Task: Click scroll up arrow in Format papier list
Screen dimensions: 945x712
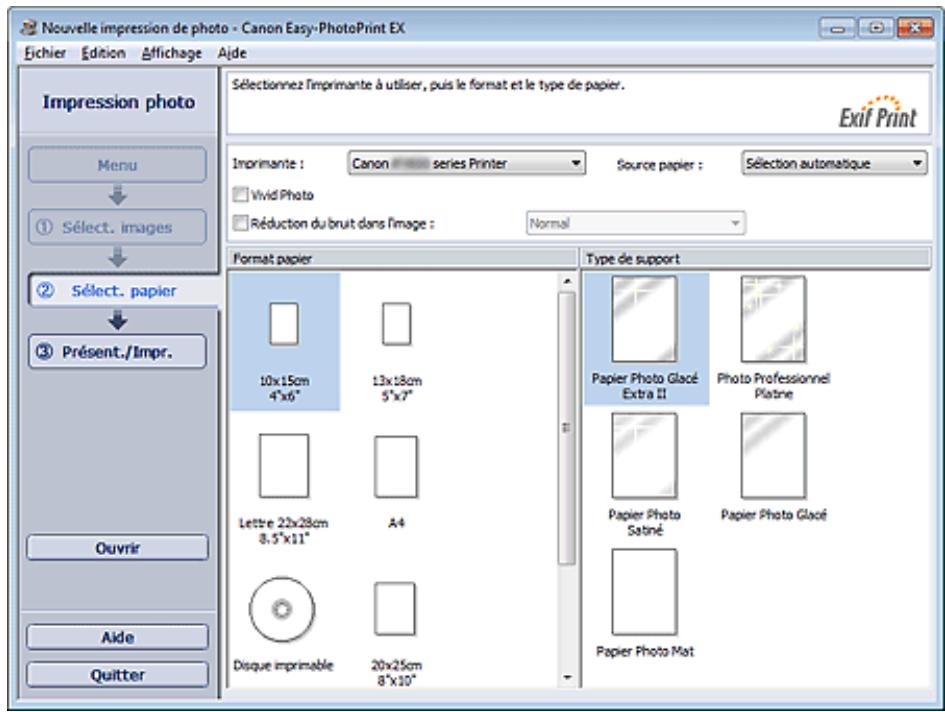Action: pyautogui.click(x=567, y=281)
